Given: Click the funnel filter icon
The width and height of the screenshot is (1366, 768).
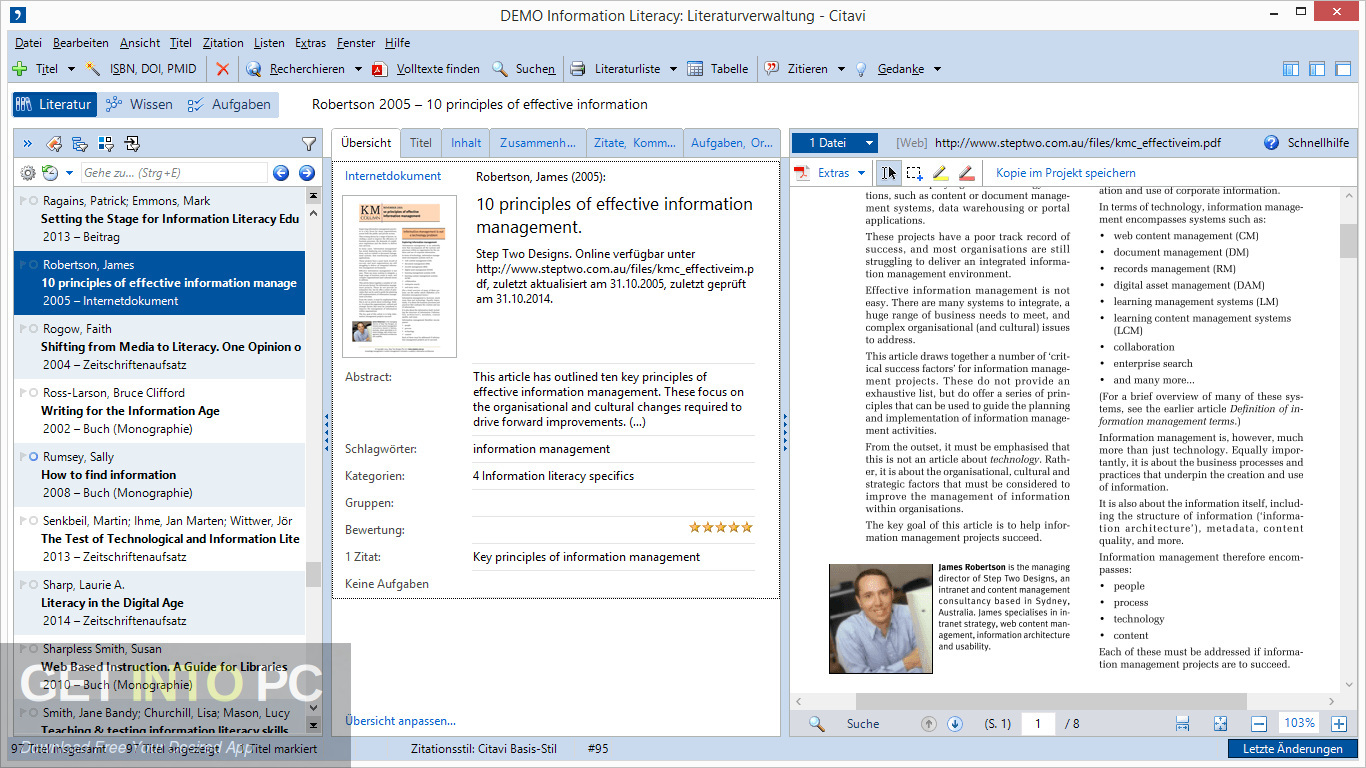Looking at the screenshot, I should (x=309, y=144).
